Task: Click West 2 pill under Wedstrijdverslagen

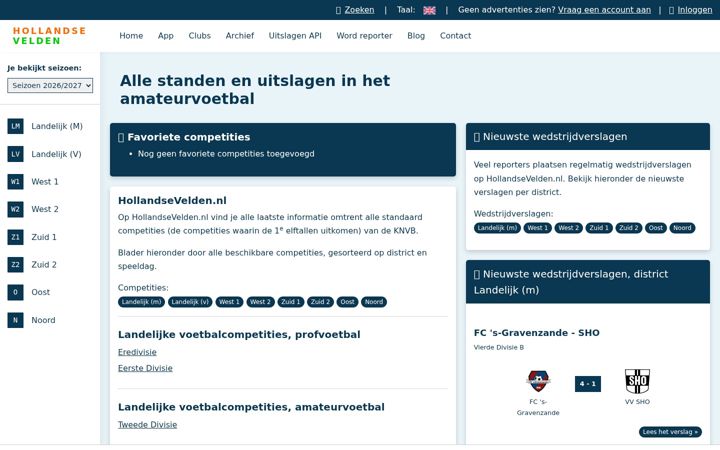Action: (x=568, y=228)
